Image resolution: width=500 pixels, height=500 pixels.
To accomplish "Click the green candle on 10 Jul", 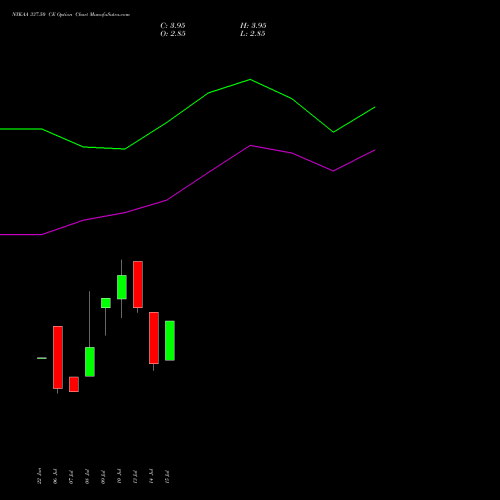I will point(122,287).
